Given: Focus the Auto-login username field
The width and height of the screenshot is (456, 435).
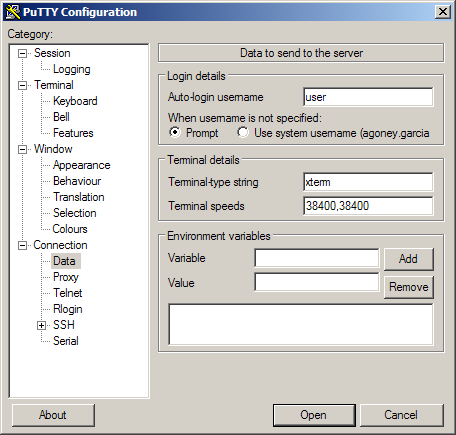Looking at the screenshot, I should pyautogui.click(x=368, y=97).
